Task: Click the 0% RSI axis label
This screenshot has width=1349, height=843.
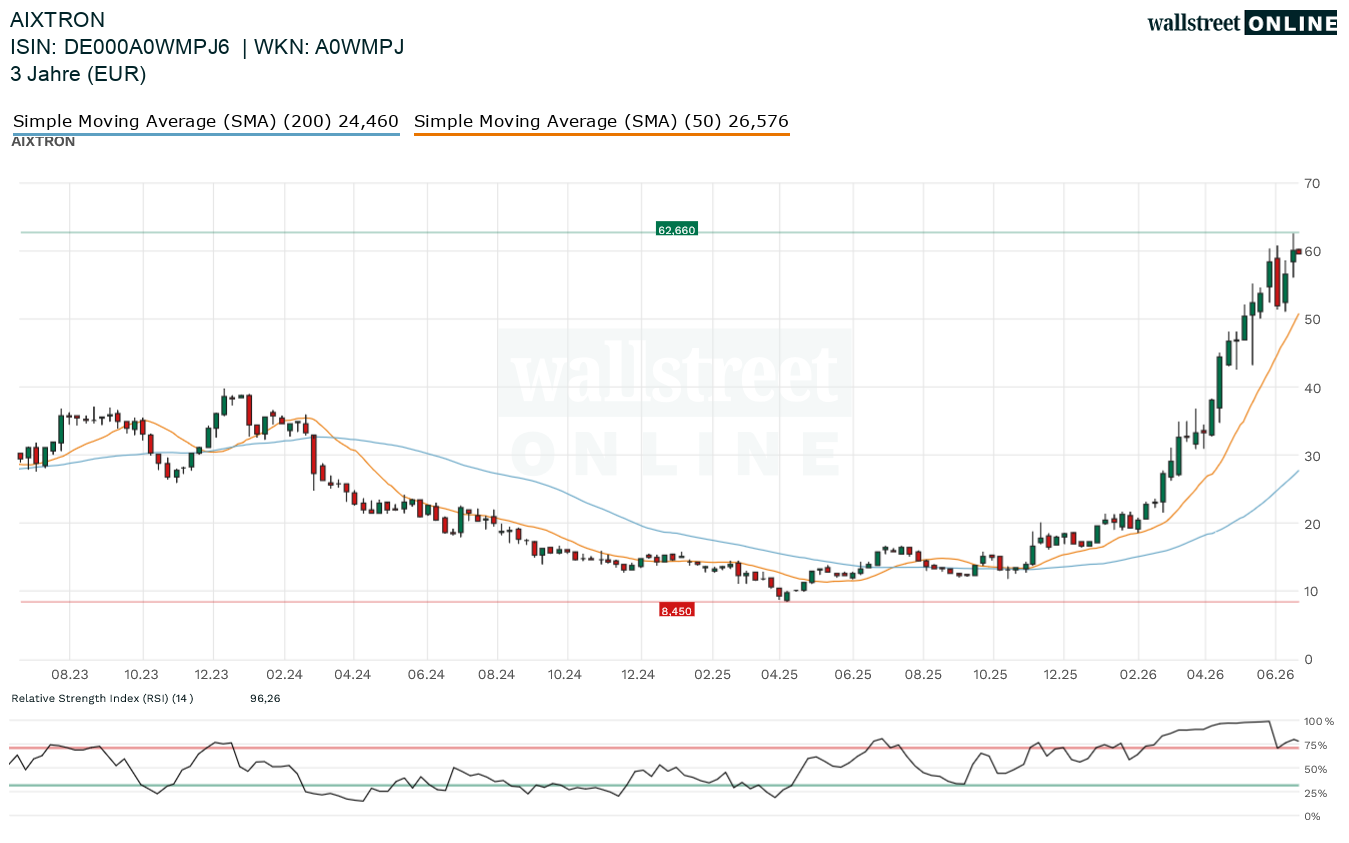Action: [x=1312, y=816]
